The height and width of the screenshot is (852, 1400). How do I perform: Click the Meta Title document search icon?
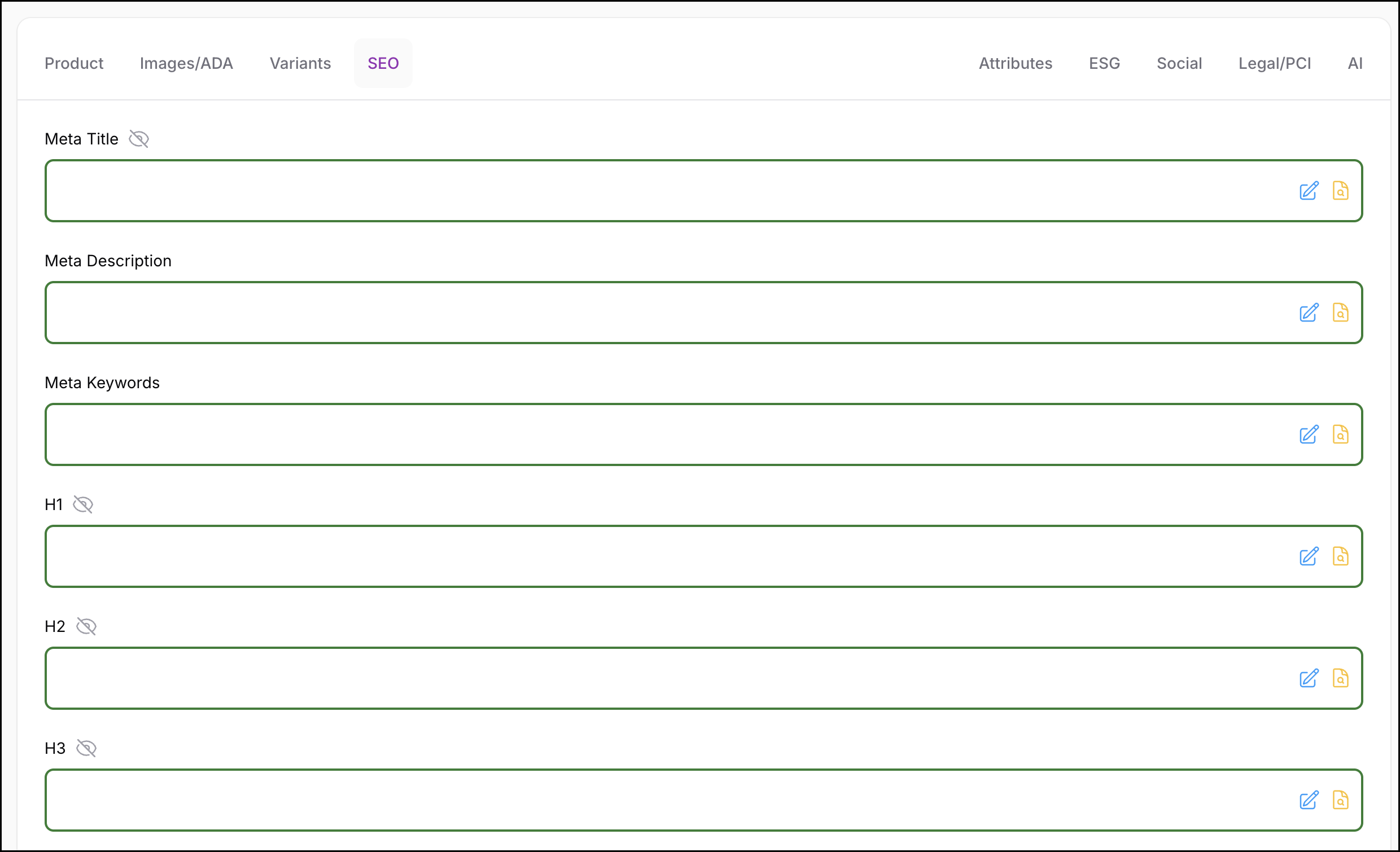(1340, 191)
